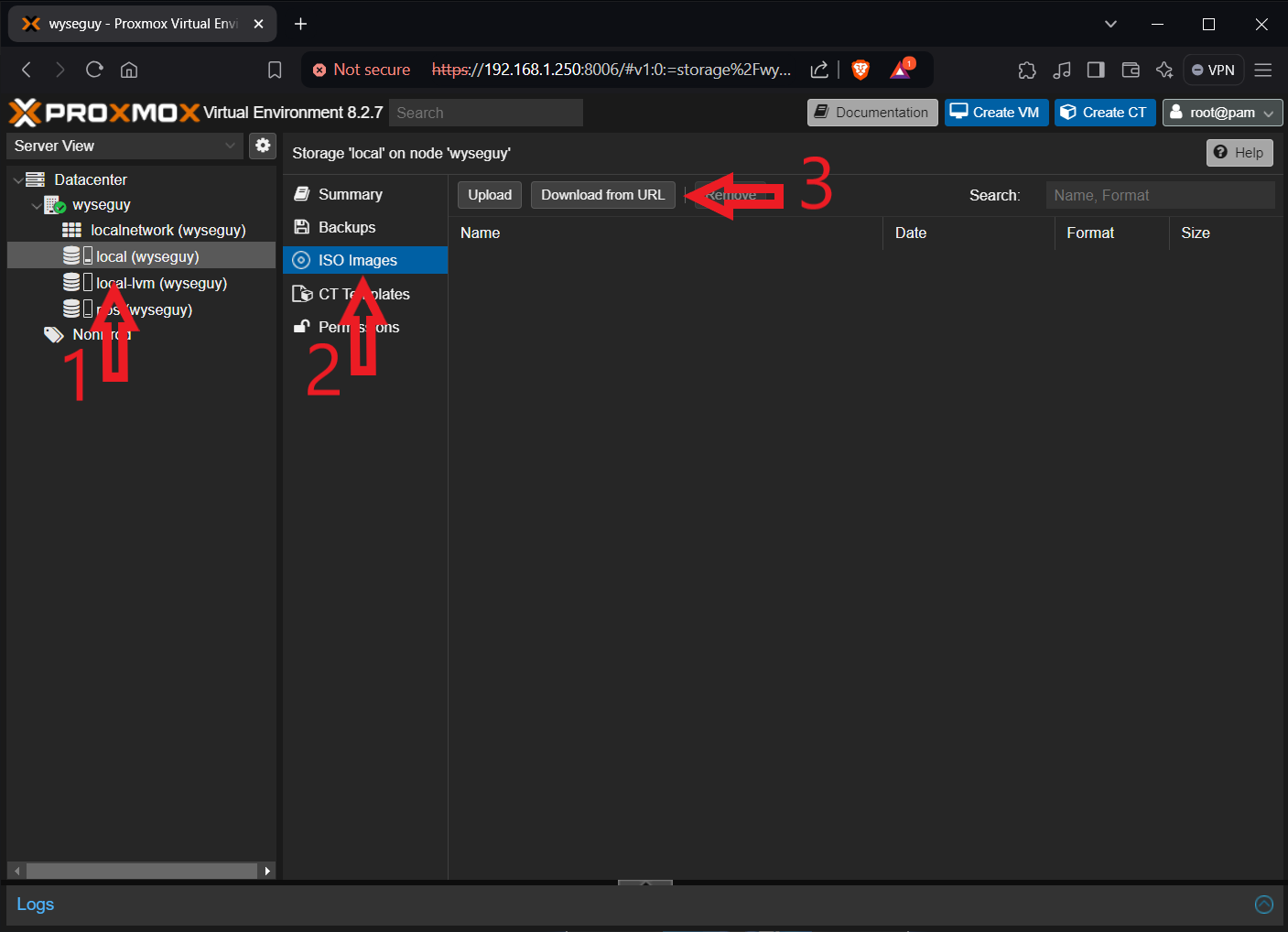The image size is (1288, 932).
Task: Select local-lvm (wyseguy) storage
Action: [161, 283]
